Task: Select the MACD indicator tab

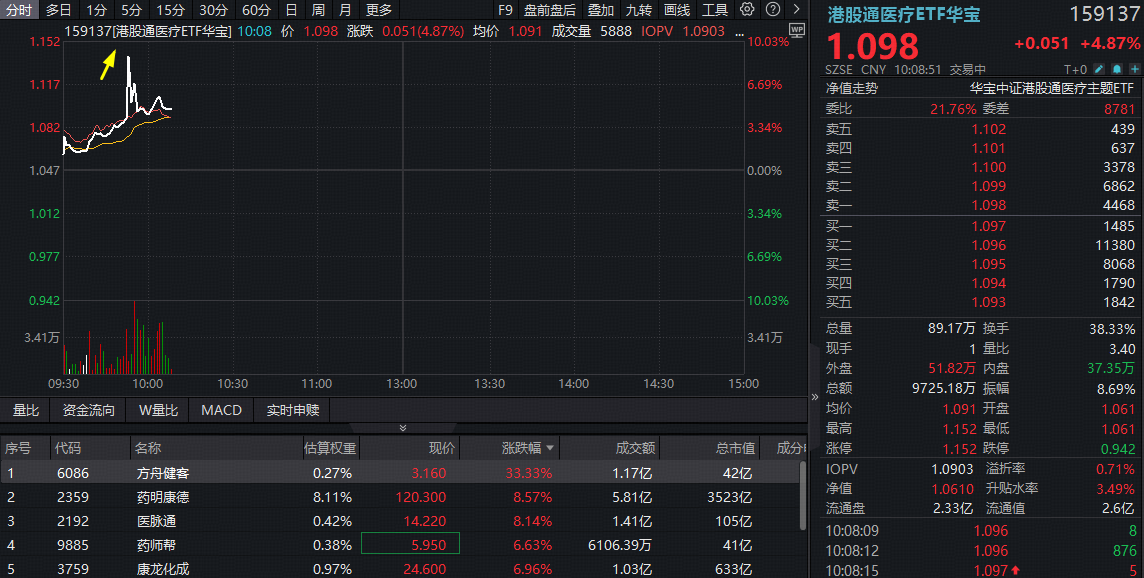Action: (x=221, y=410)
